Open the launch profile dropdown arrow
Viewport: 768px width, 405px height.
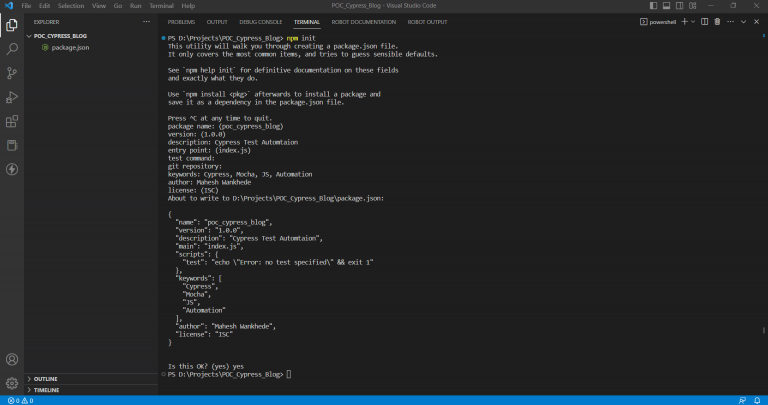pyautogui.click(x=693, y=22)
